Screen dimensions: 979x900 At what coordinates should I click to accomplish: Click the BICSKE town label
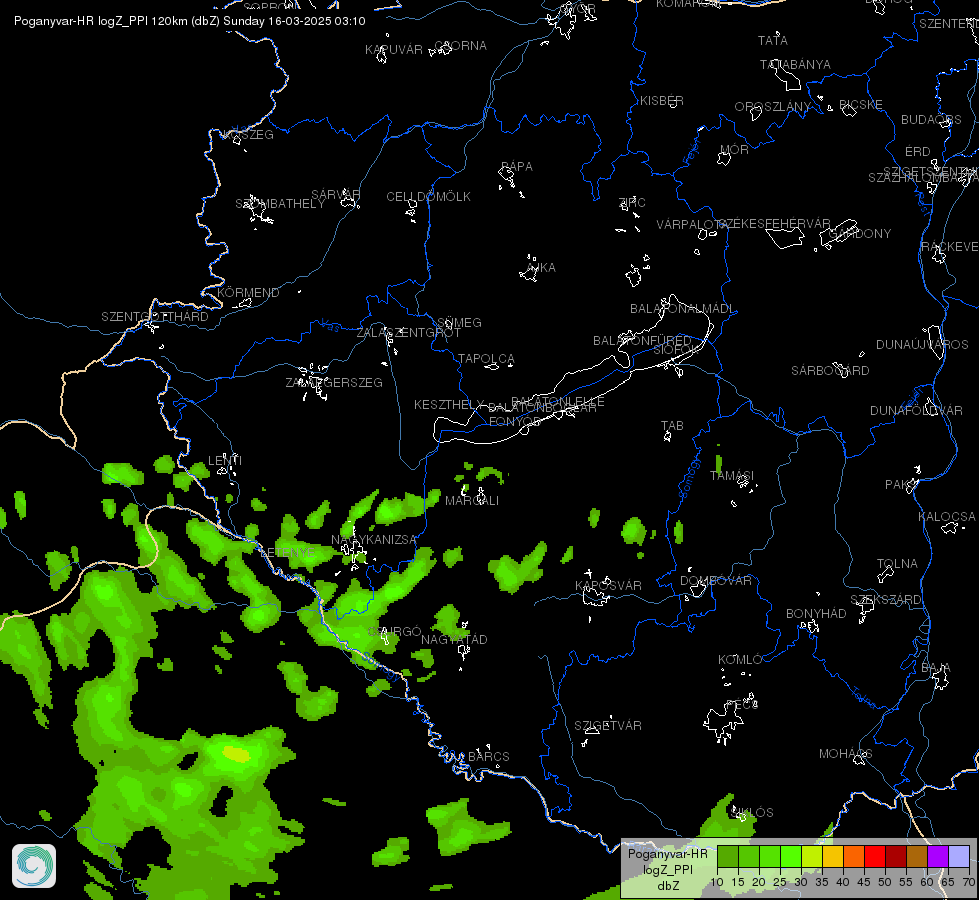[x=861, y=105]
